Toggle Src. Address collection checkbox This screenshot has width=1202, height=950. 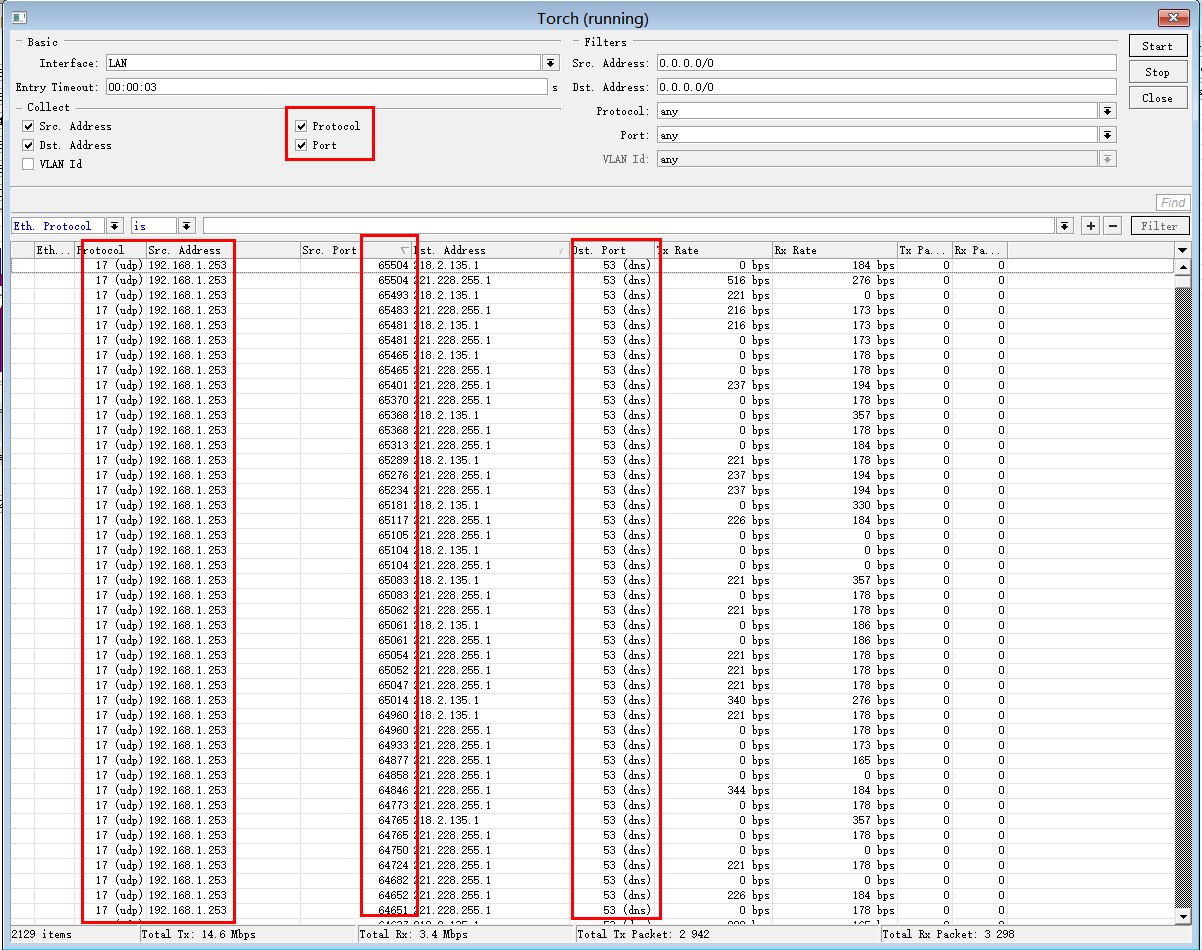tap(28, 126)
